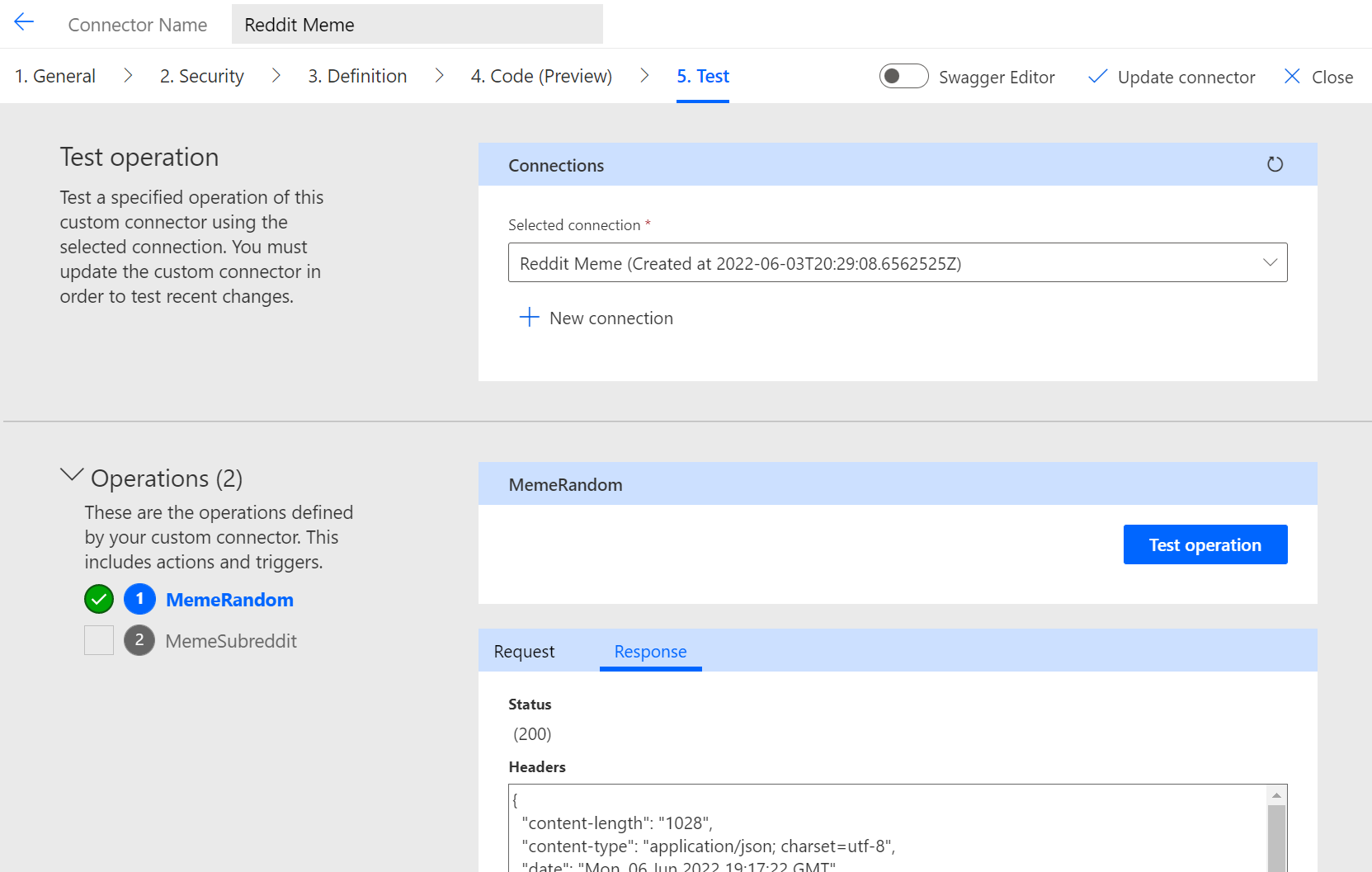The width and height of the screenshot is (1372, 872).
Task: Click the number 2 badge for MemeSubreddit
Action: click(x=139, y=640)
